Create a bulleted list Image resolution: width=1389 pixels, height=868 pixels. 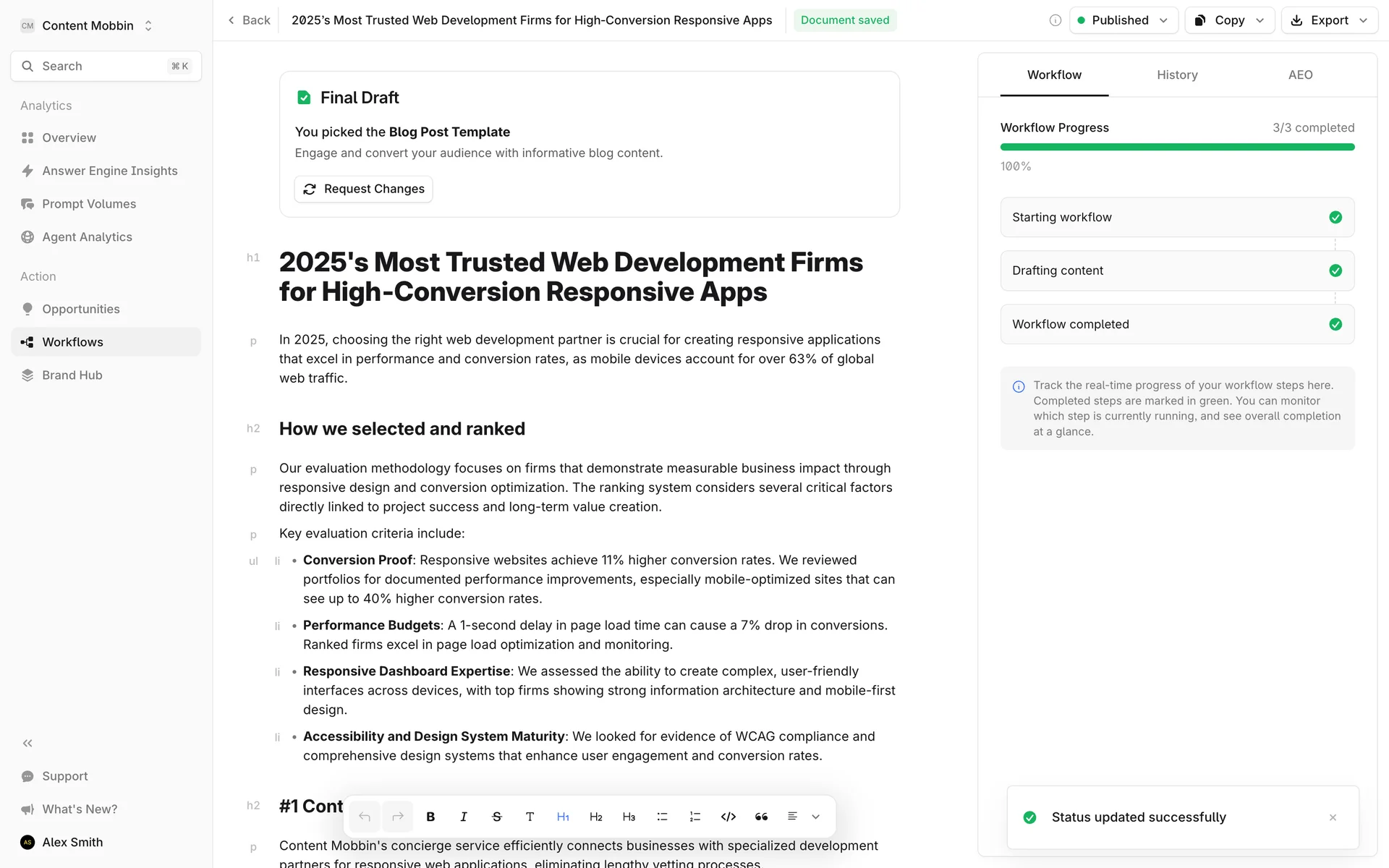click(662, 817)
